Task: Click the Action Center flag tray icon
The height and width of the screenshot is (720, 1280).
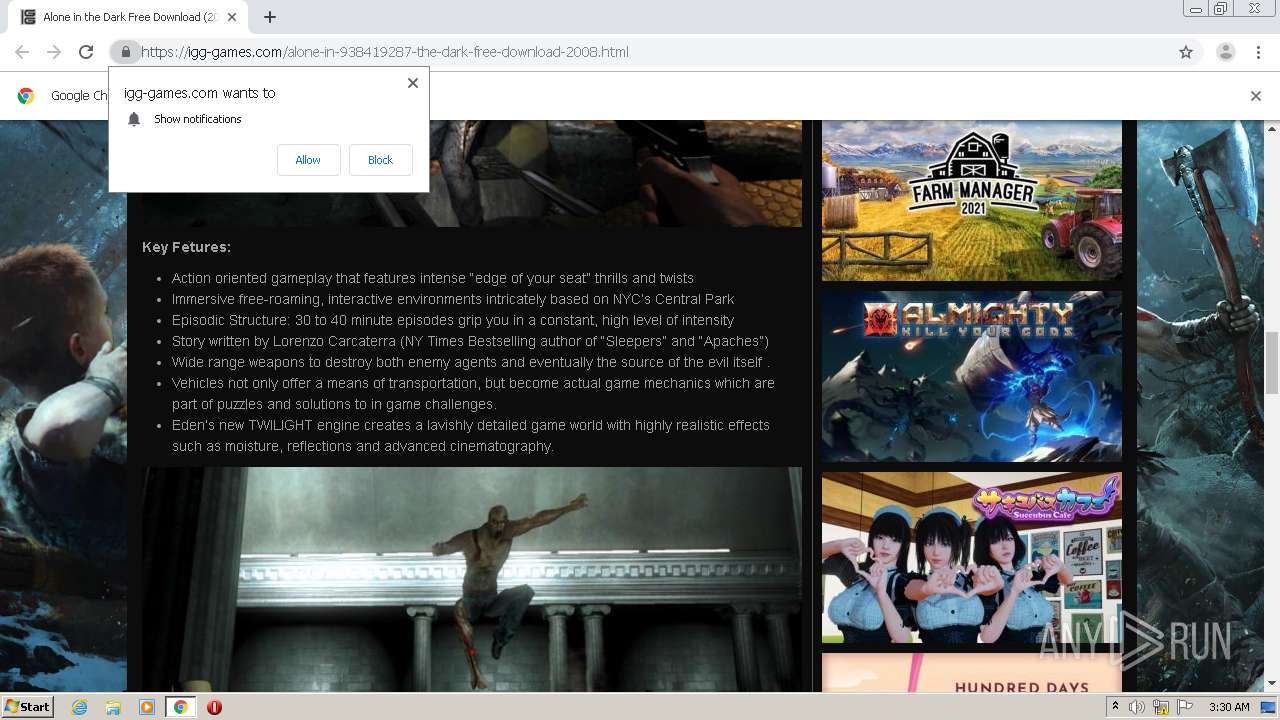Action: click(1184, 707)
